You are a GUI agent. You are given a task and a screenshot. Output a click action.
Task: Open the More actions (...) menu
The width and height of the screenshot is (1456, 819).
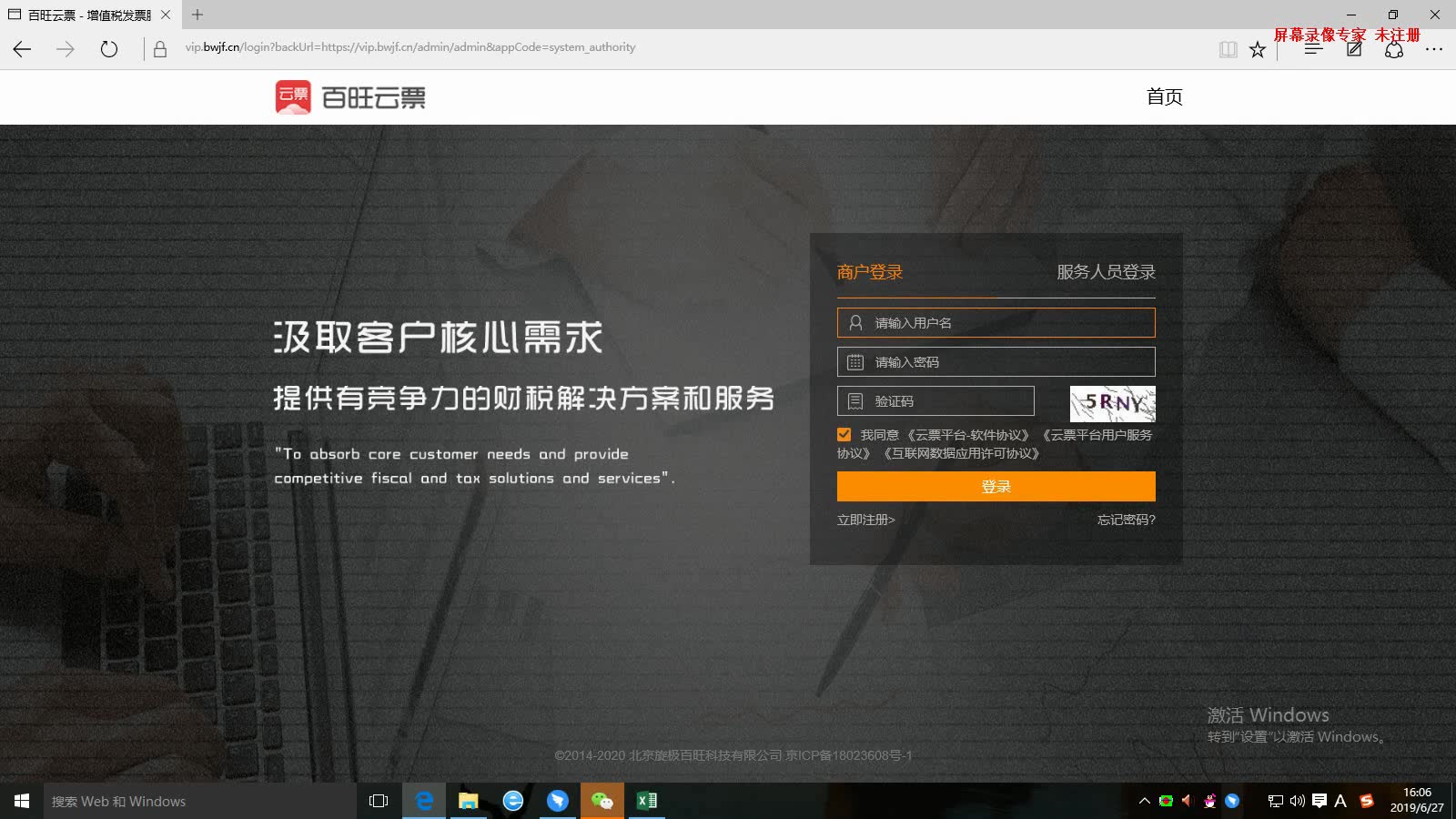pyautogui.click(x=1434, y=49)
